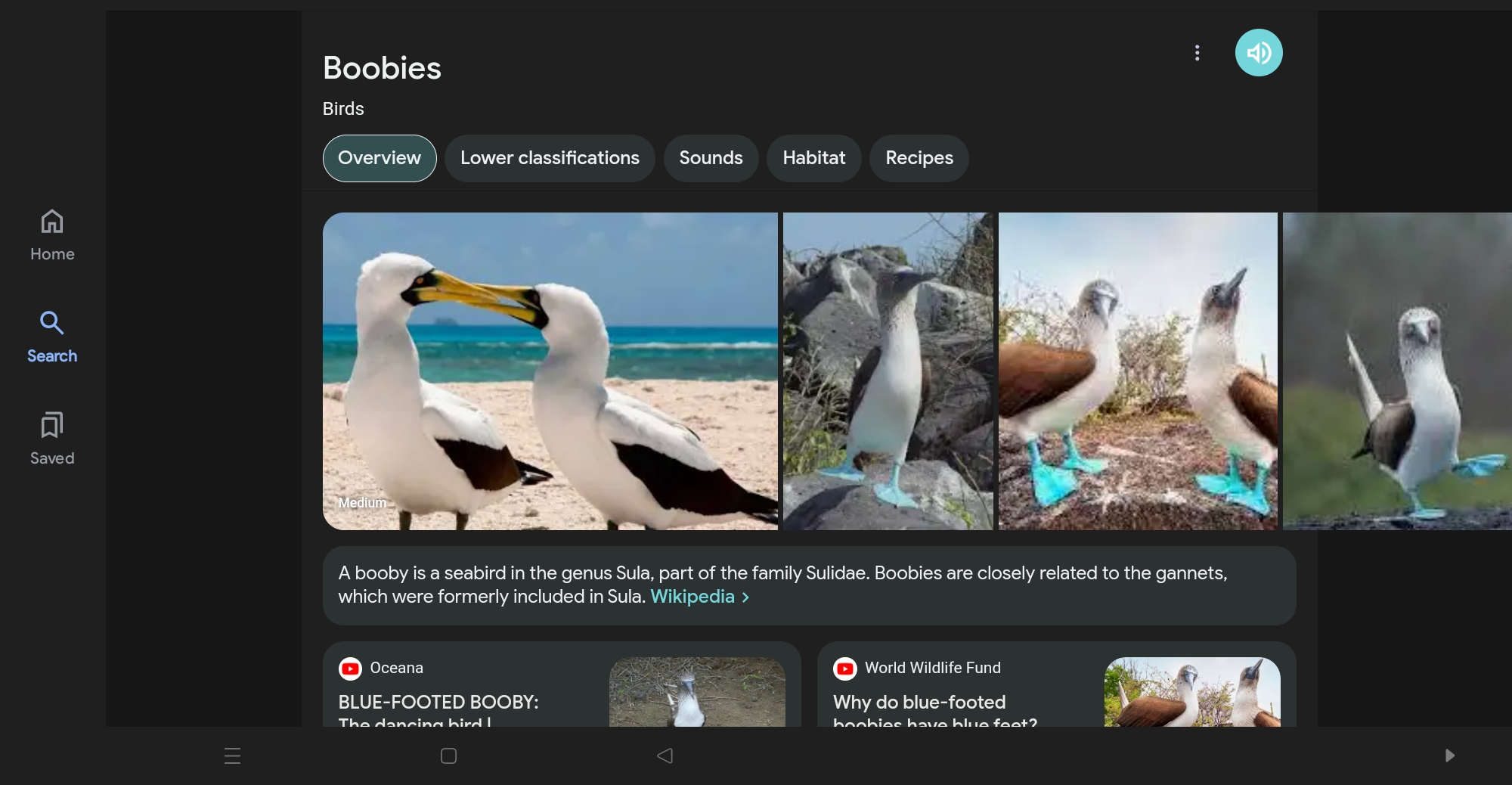Tap the Android home square button

click(x=448, y=756)
